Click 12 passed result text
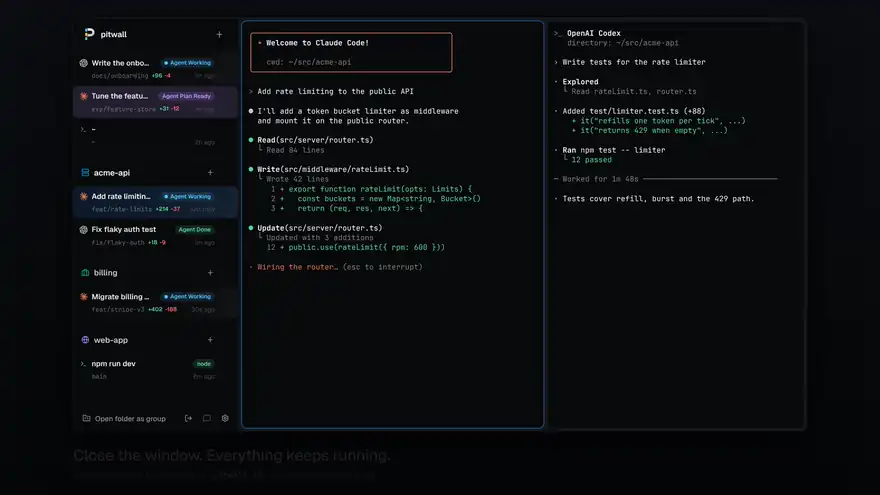The height and width of the screenshot is (495, 880). pos(592,160)
